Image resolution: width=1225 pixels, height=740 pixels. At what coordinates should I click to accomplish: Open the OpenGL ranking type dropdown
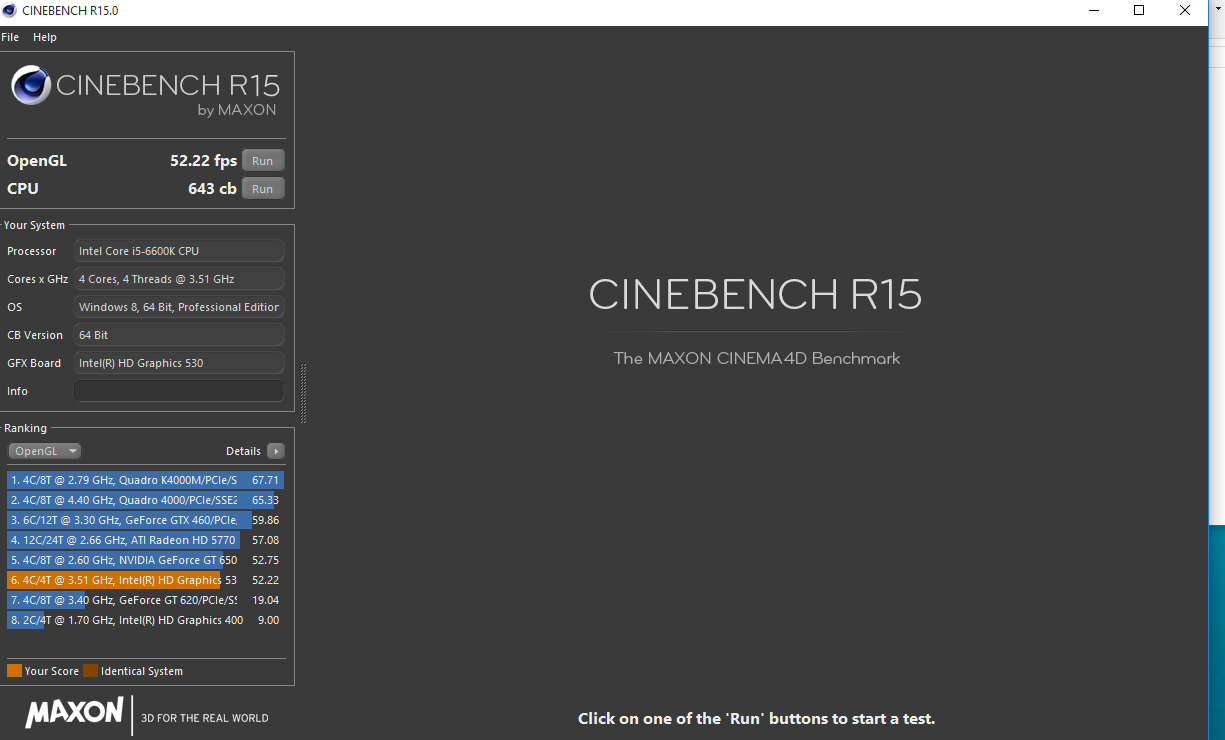(44, 451)
